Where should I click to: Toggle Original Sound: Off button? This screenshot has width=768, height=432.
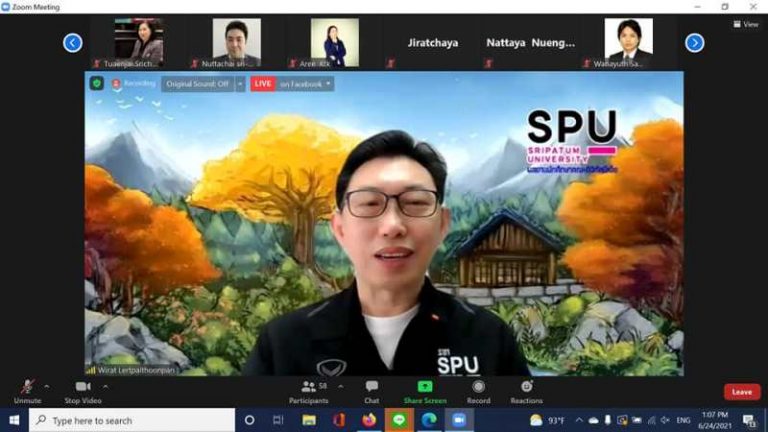pyautogui.click(x=197, y=84)
